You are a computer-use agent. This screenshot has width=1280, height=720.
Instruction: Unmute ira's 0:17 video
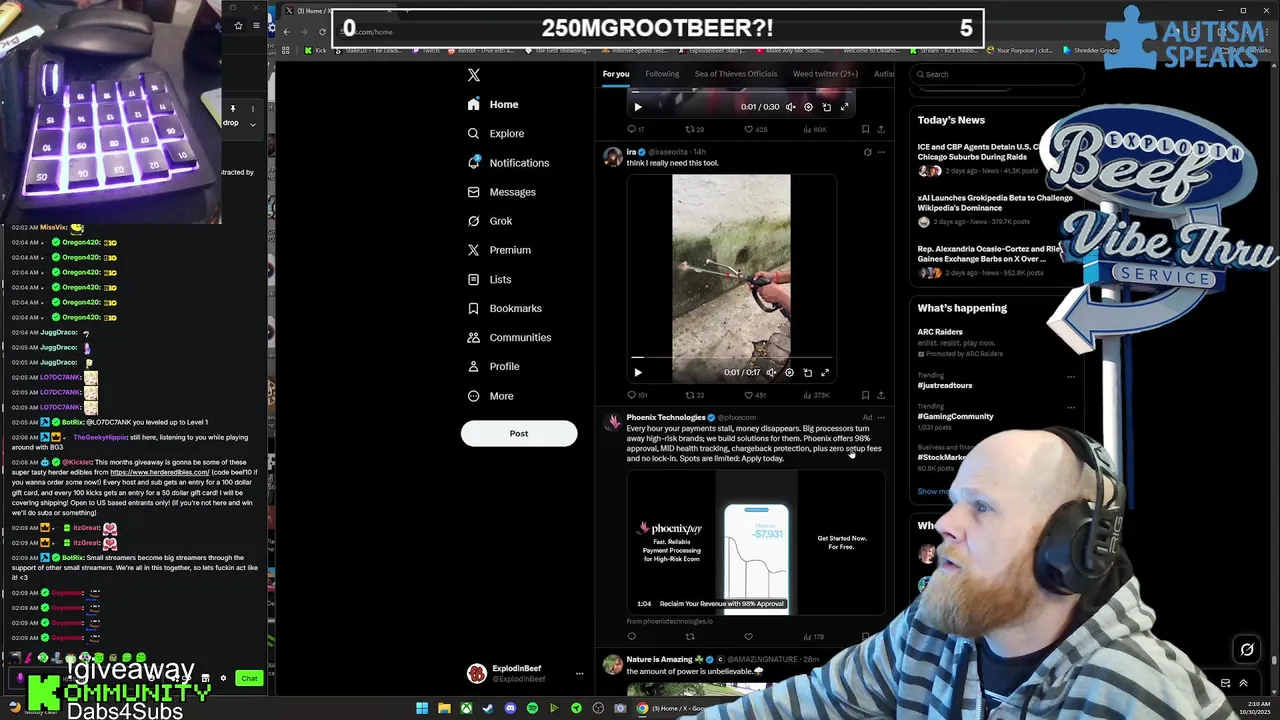771,373
